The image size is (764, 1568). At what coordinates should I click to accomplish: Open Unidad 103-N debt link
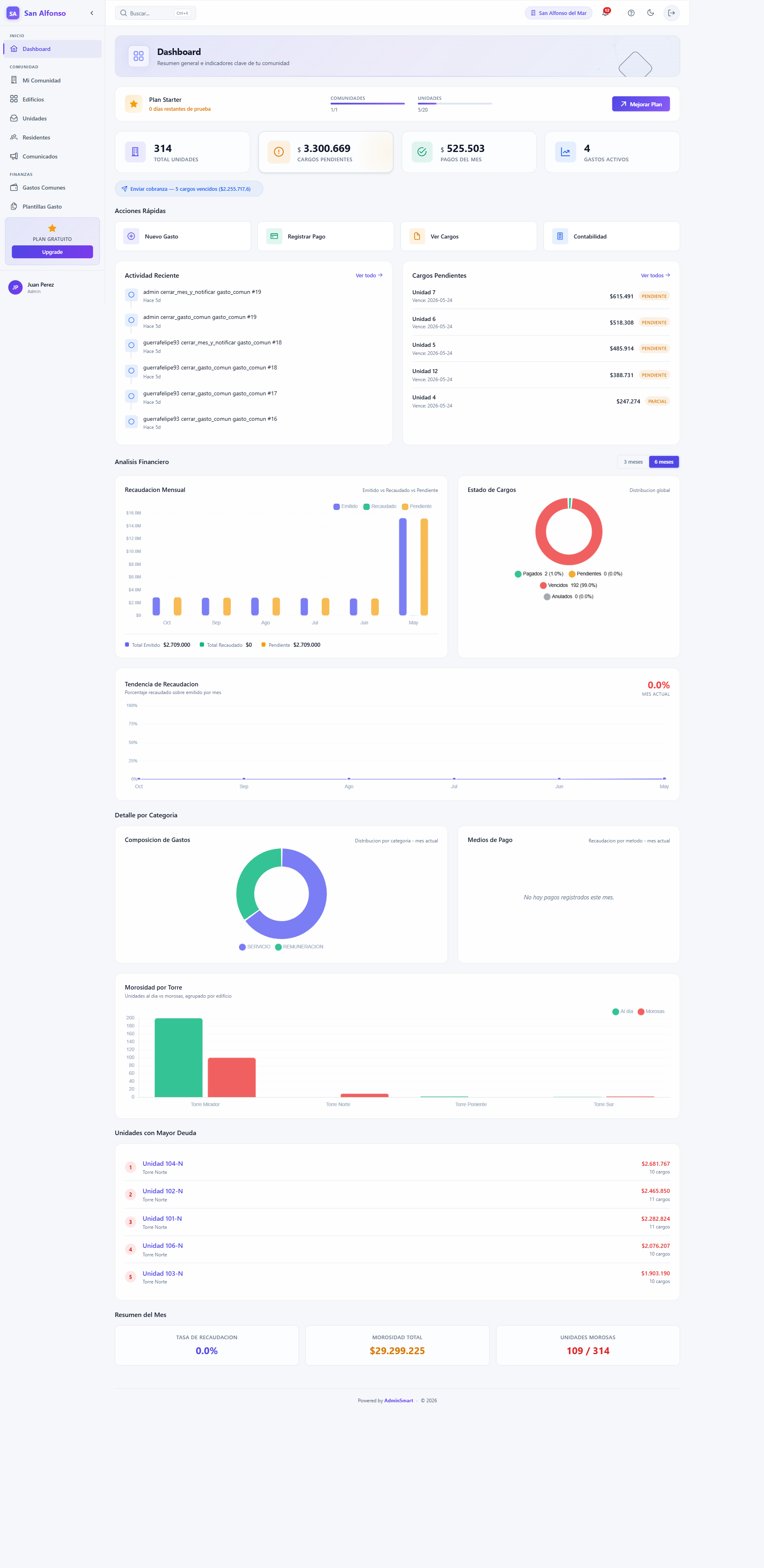coord(163,1273)
